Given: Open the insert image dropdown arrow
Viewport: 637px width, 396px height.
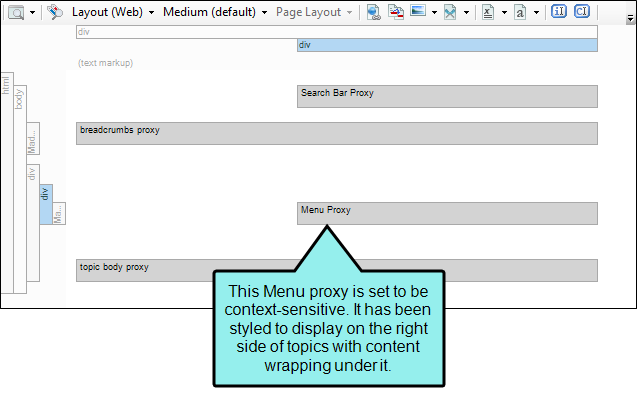Looking at the screenshot, I should click(434, 13).
